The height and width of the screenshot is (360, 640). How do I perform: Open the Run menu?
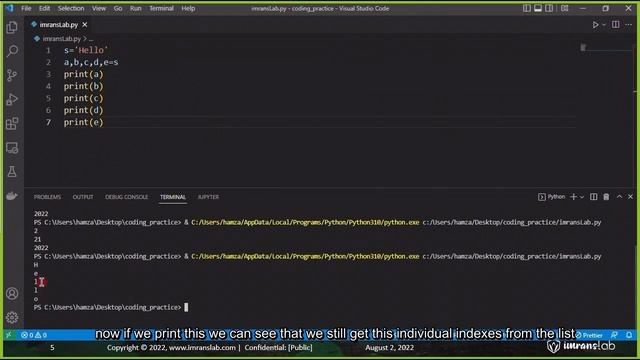[x=136, y=8]
